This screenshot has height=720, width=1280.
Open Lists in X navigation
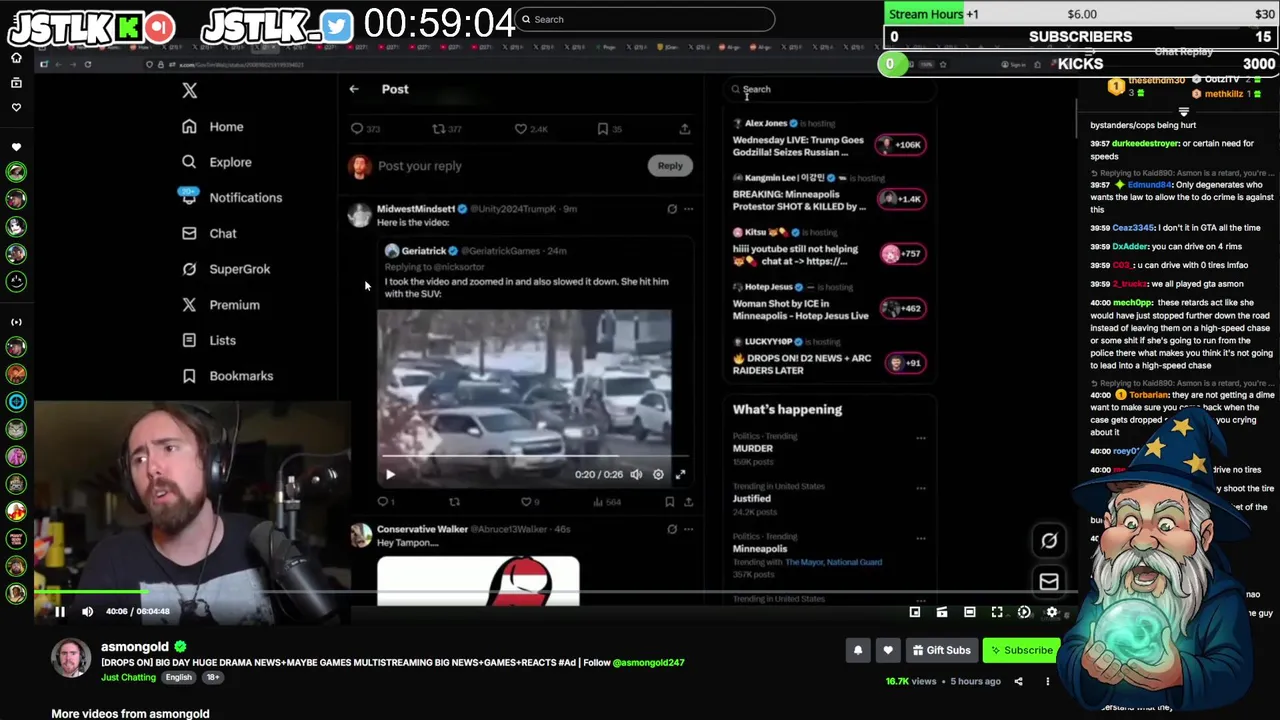pyautogui.click(x=209, y=340)
